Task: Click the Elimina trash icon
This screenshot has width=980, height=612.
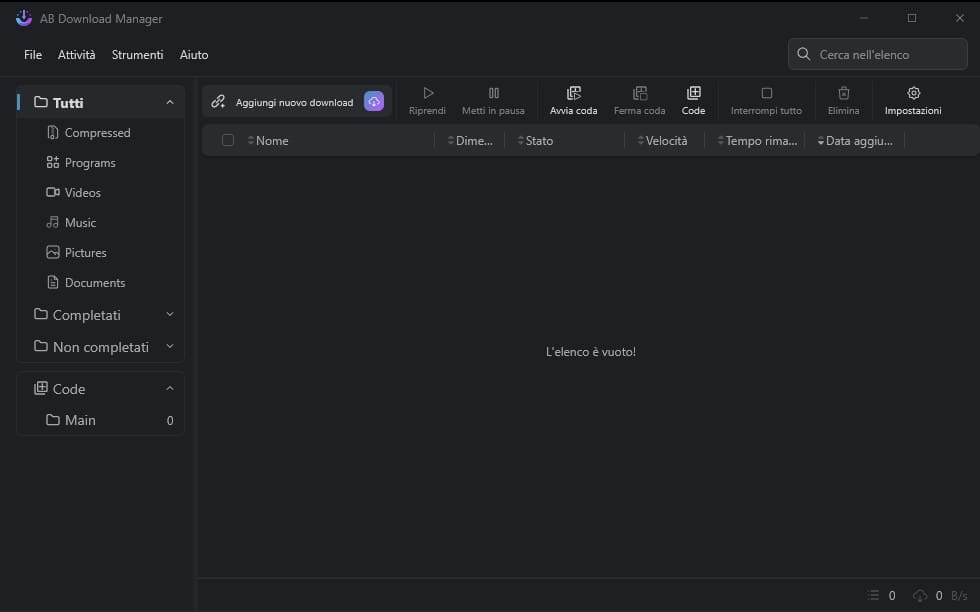Action: 844,93
